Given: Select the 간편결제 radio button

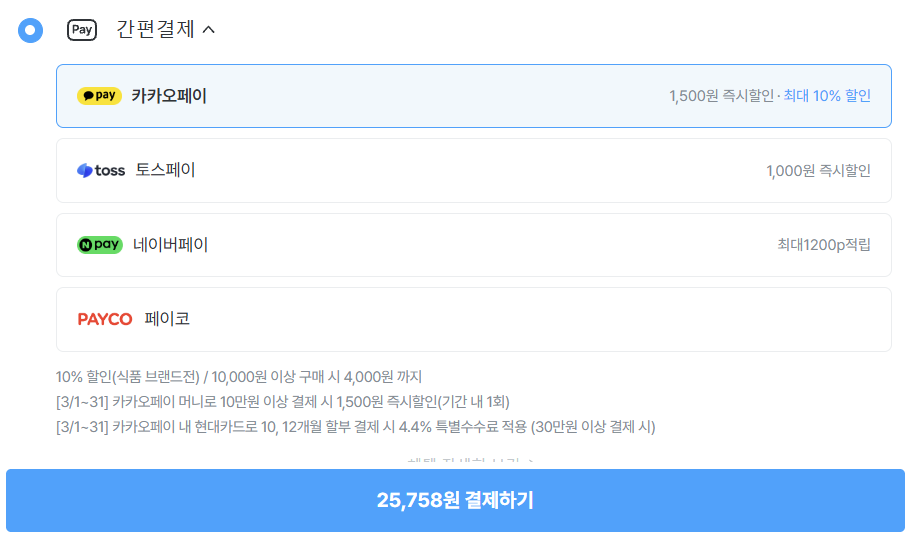Looking at the screenshot, I should (x=31, y=30).
